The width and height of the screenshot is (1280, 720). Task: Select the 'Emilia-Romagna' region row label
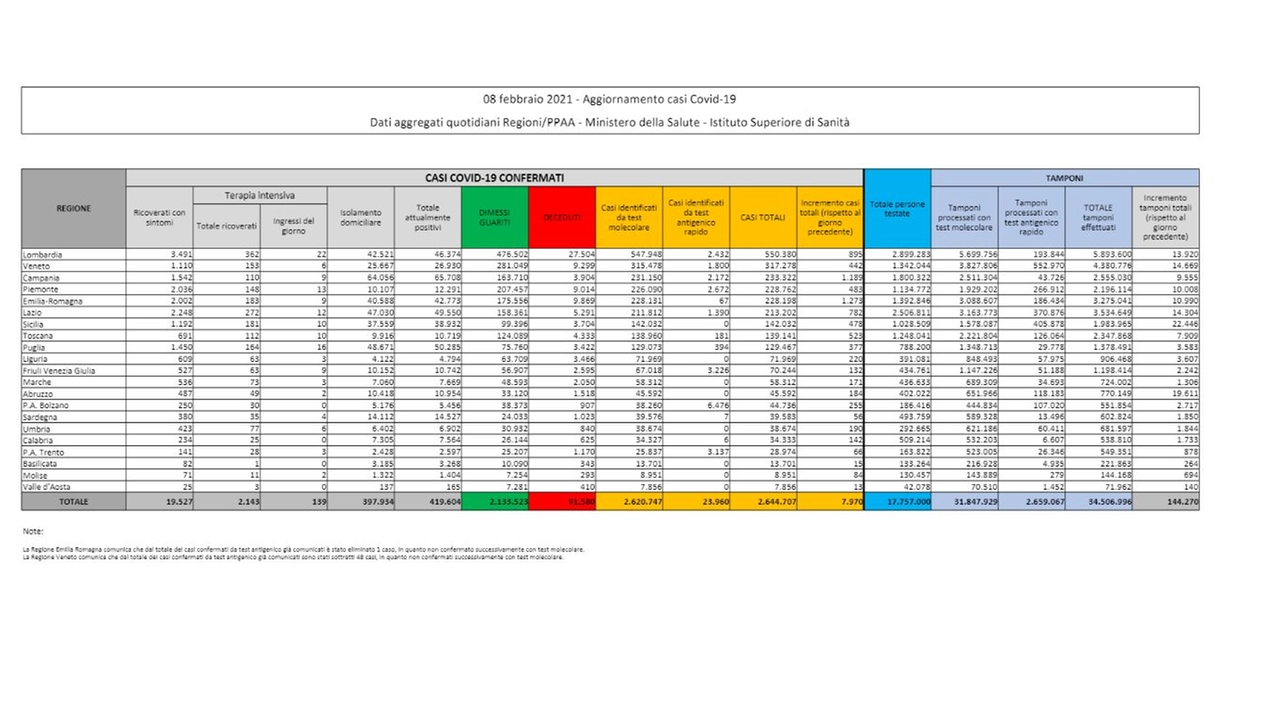(x=50, y=300)
